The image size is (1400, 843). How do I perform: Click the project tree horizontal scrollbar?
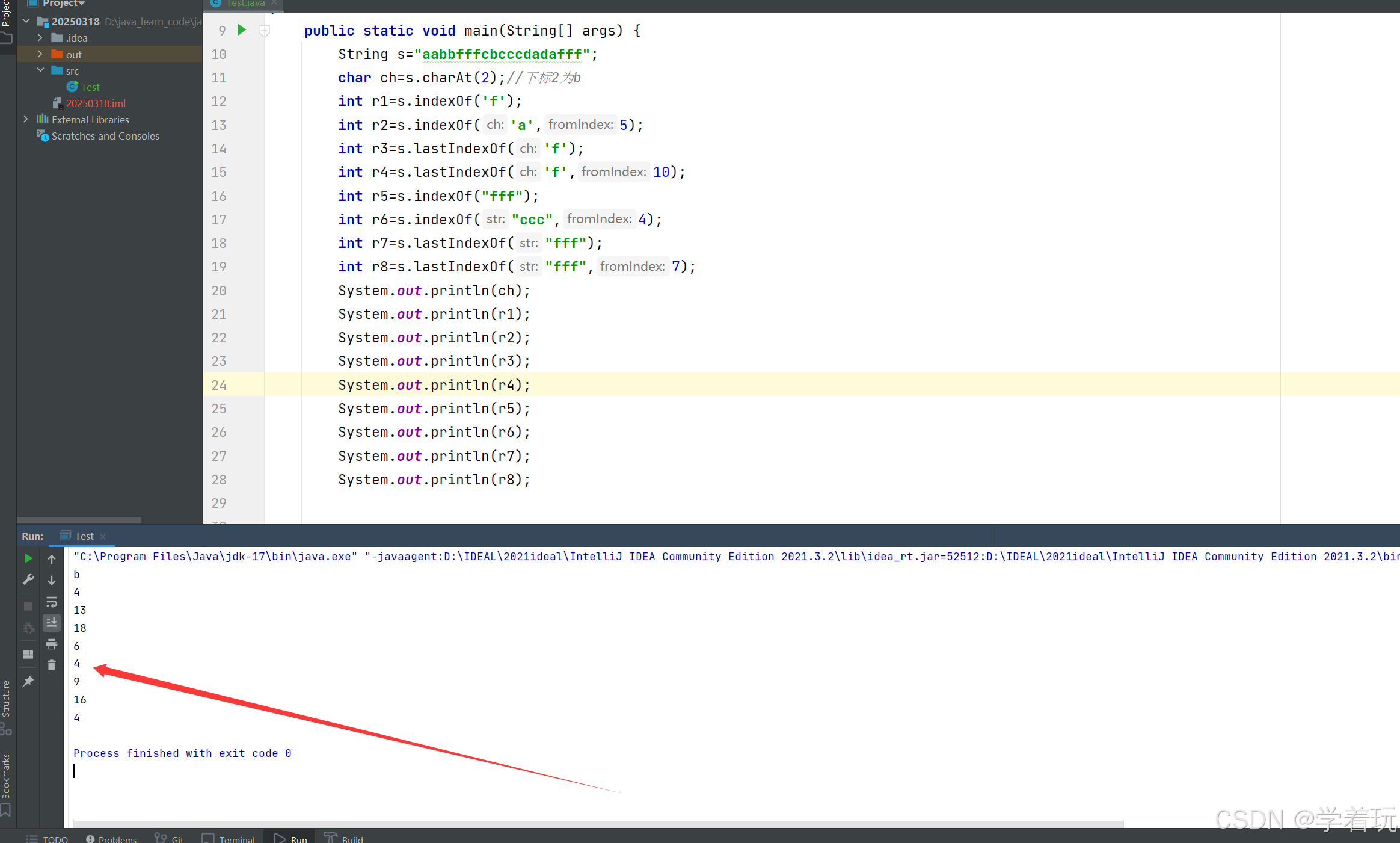click(79, 520)
